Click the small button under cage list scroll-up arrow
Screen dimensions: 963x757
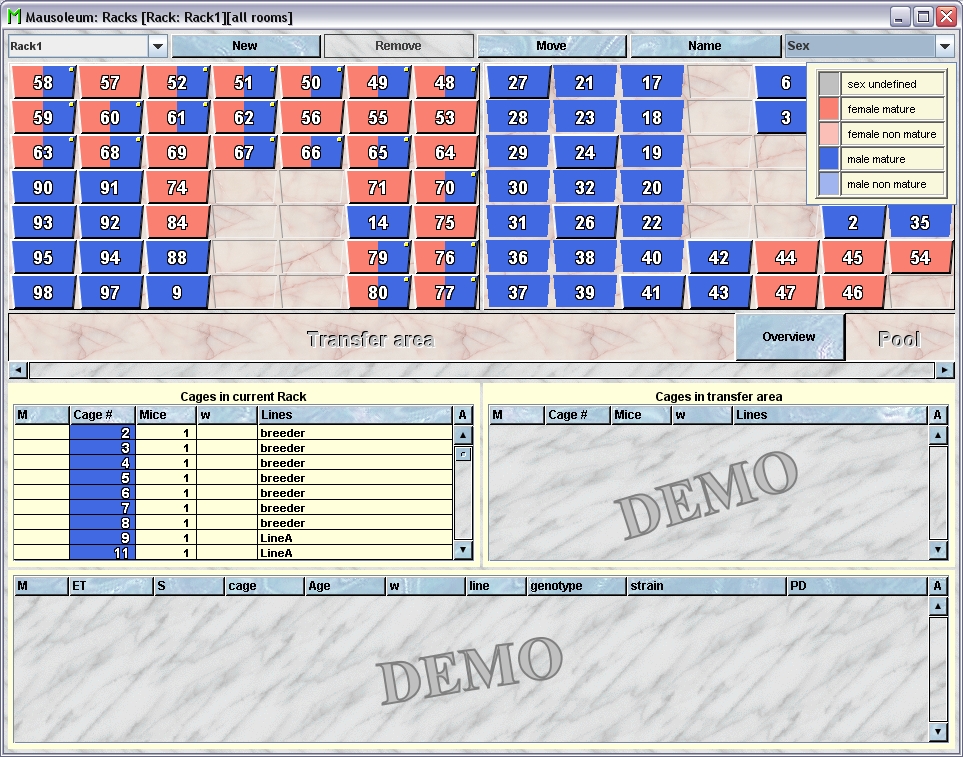pyautogui.click(x=463, y=454)
